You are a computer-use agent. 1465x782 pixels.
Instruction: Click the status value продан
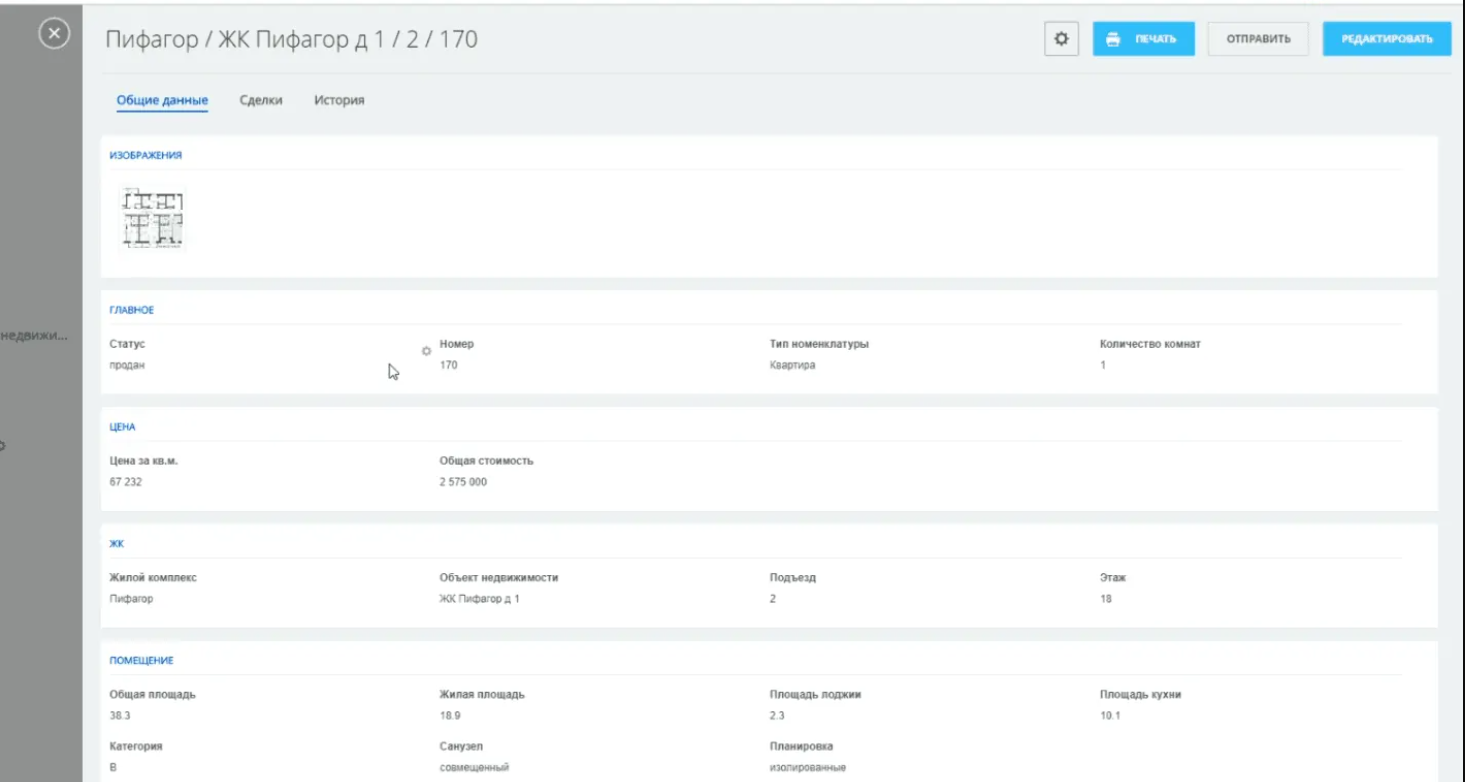coord(127,365)
